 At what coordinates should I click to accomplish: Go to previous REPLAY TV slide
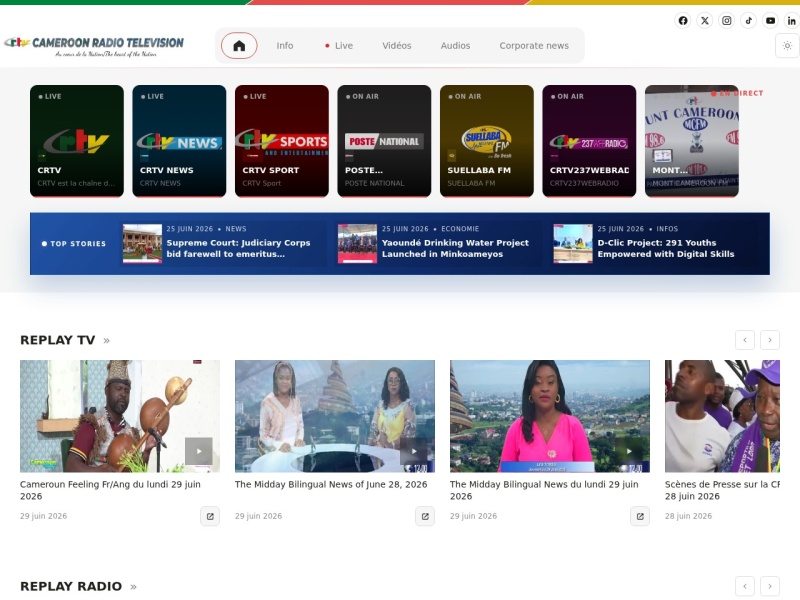click(745, 340)
